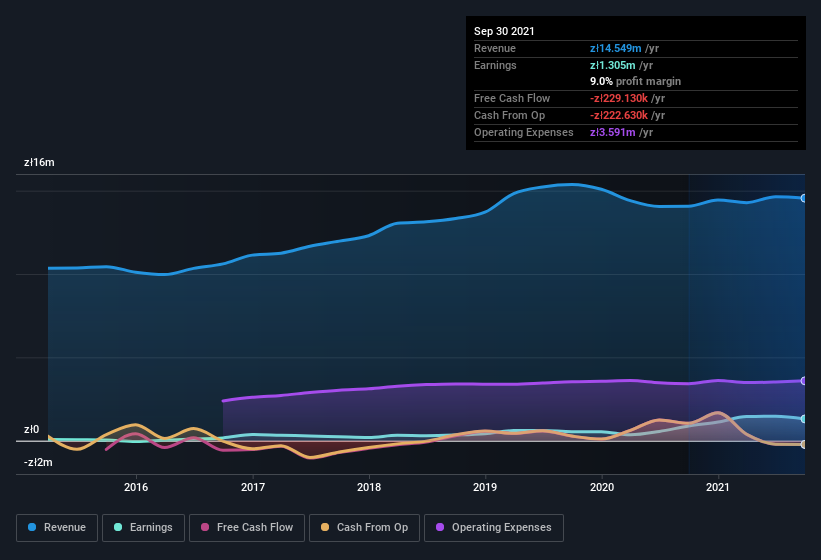The width and height of the screenshot is (821, 560).
Task: Click the zł14.549m revenue value in tooltip
Action: click(616, 48)
